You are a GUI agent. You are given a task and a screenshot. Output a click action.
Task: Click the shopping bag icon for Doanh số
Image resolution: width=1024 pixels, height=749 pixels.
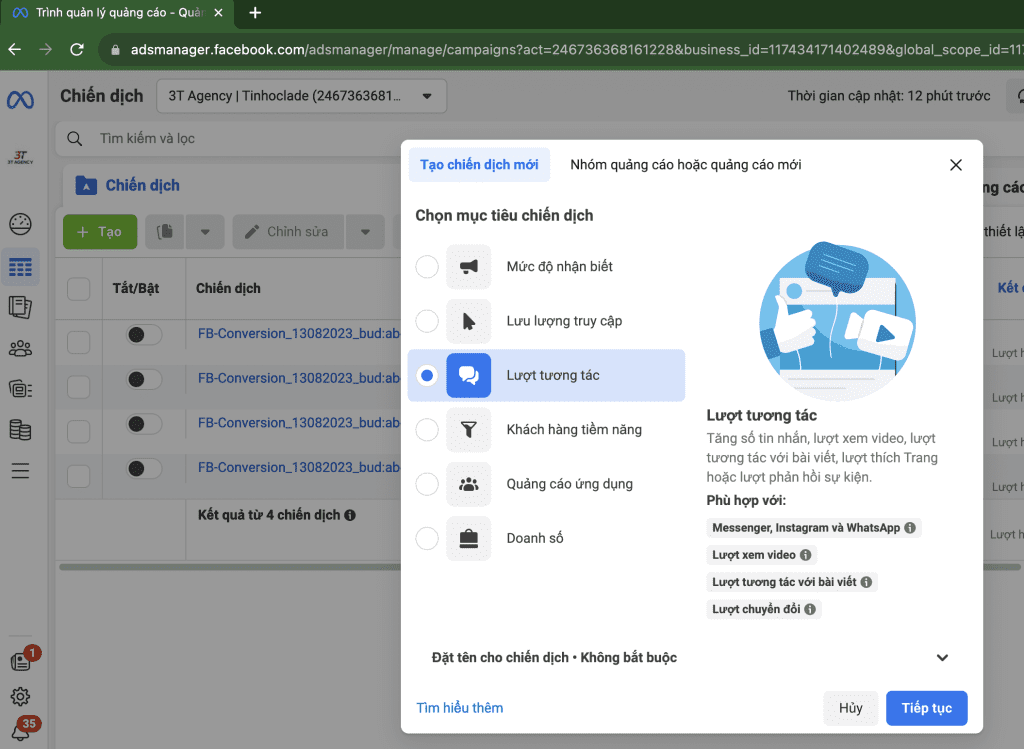(x=468, y=538)
